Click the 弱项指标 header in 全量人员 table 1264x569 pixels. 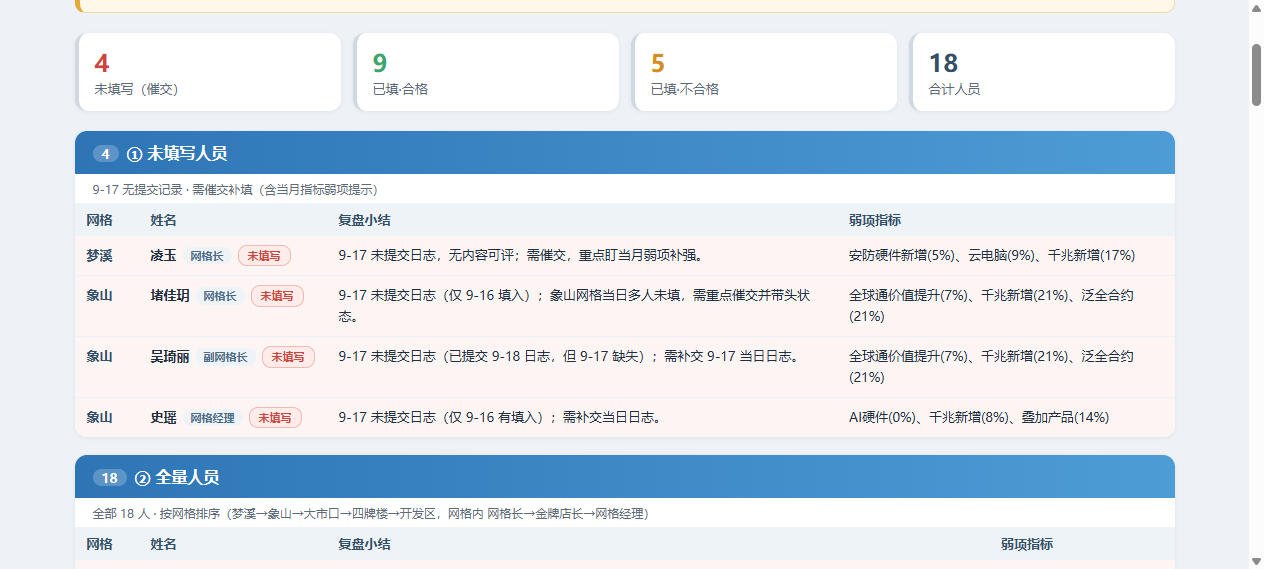pyautogui.click(x=1027, y=544)
